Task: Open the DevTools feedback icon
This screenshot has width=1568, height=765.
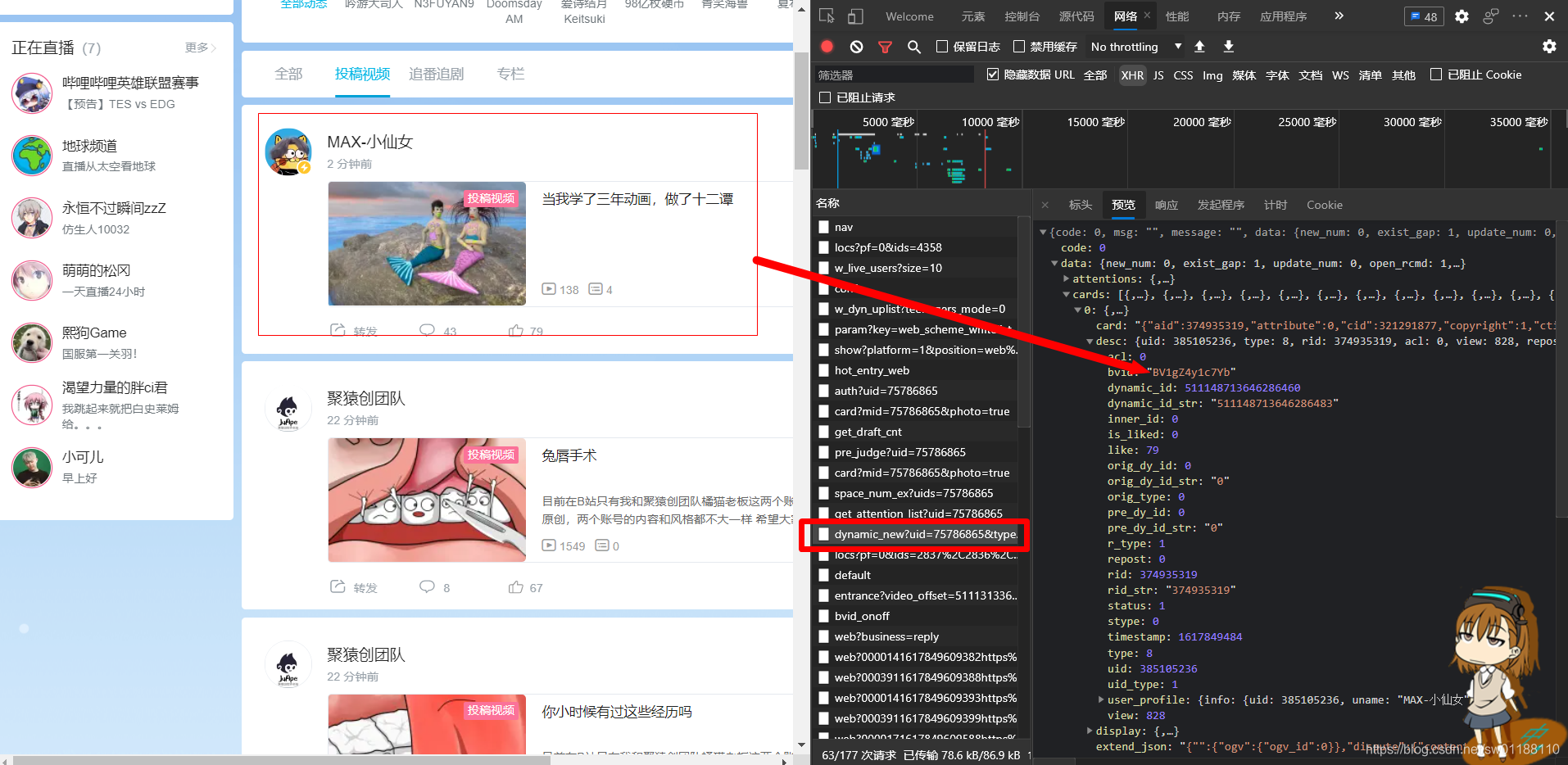Action: [1490, 16]
